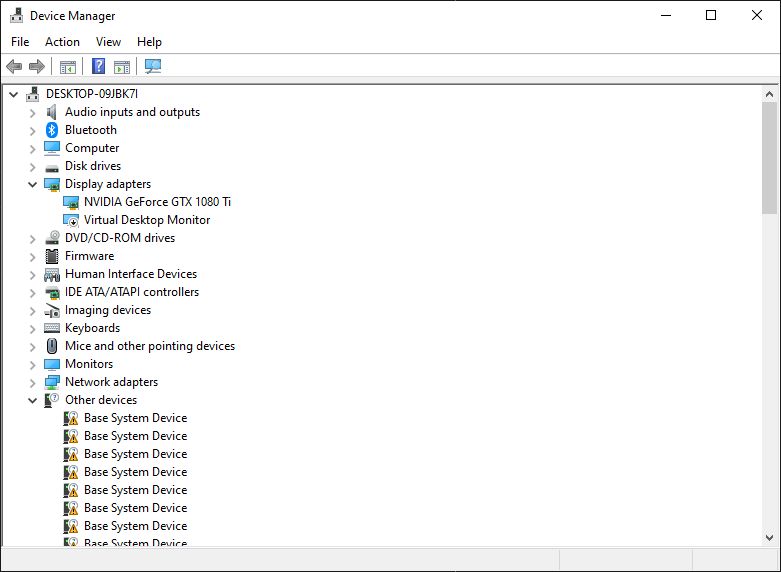Select the Virtual Desktop Monitor entry
This screenshot has width=781, height=572.
click(147, 220)
